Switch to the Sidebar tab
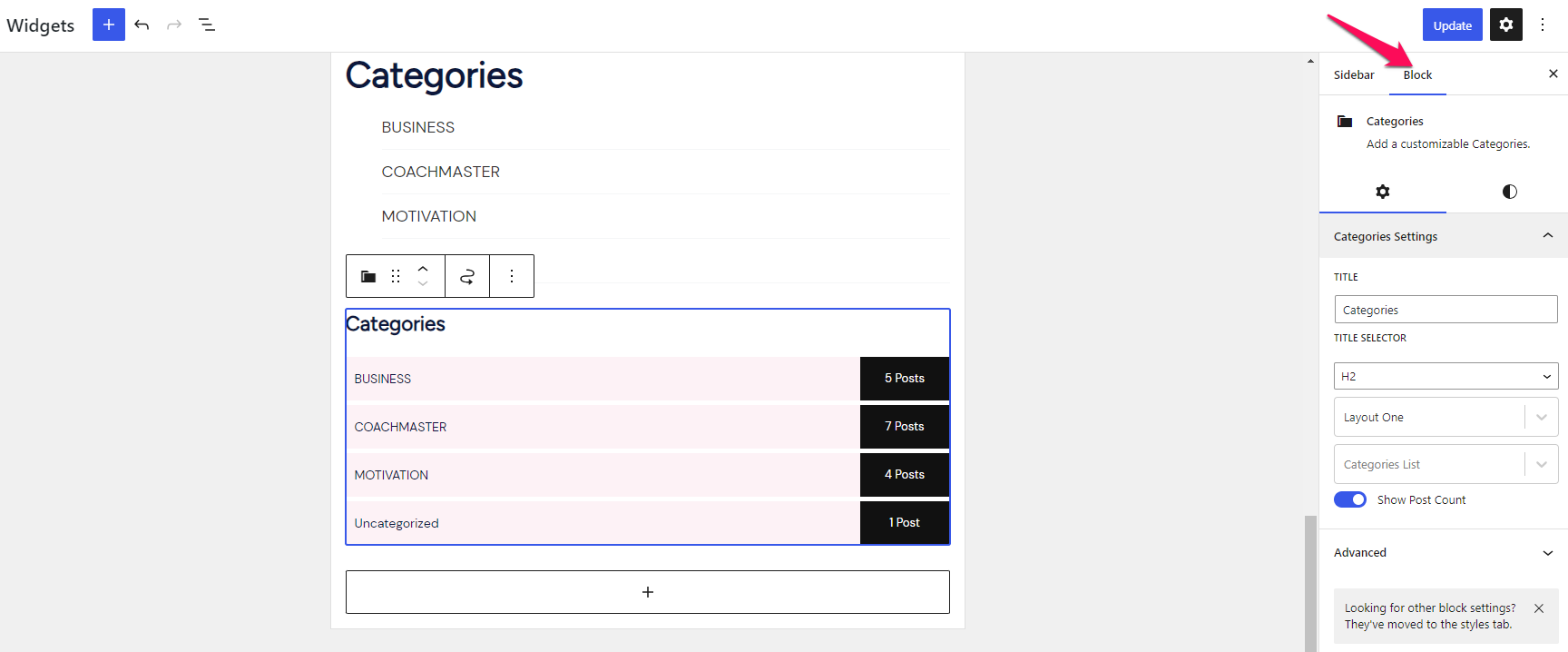 [1354, 74]
